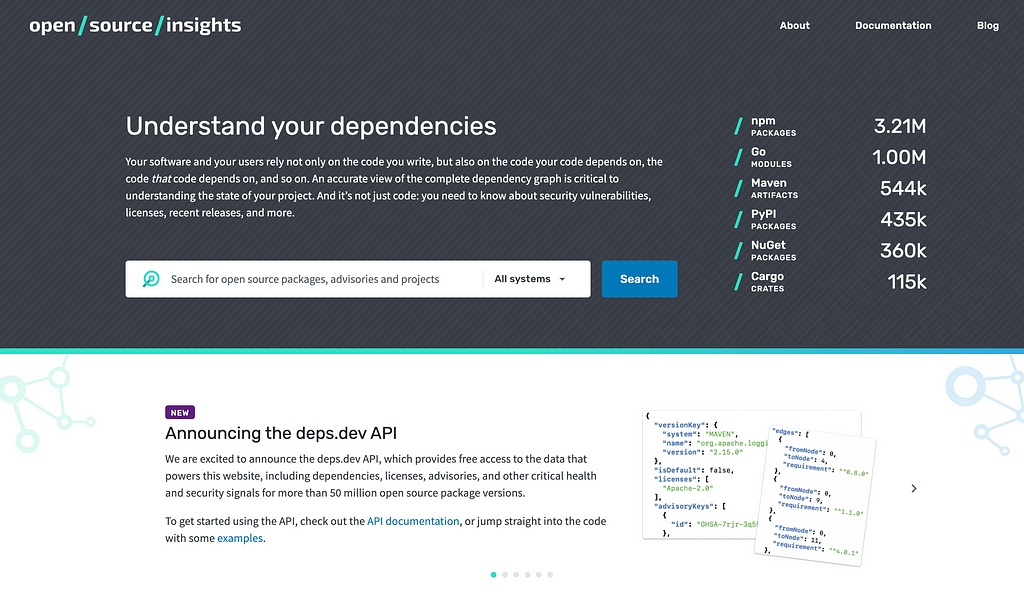The width and height of the screenshot is (1024, 604).
Task: Open the API documentation link
Action: [x=413, y=521]
